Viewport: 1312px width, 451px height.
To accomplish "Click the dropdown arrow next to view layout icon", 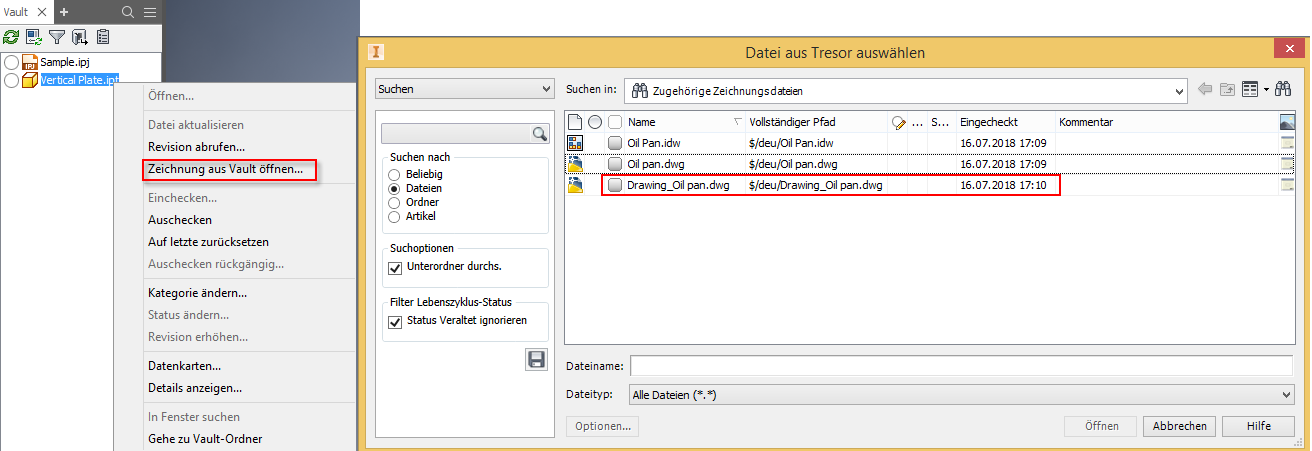I will click(x=1266, y=89).
